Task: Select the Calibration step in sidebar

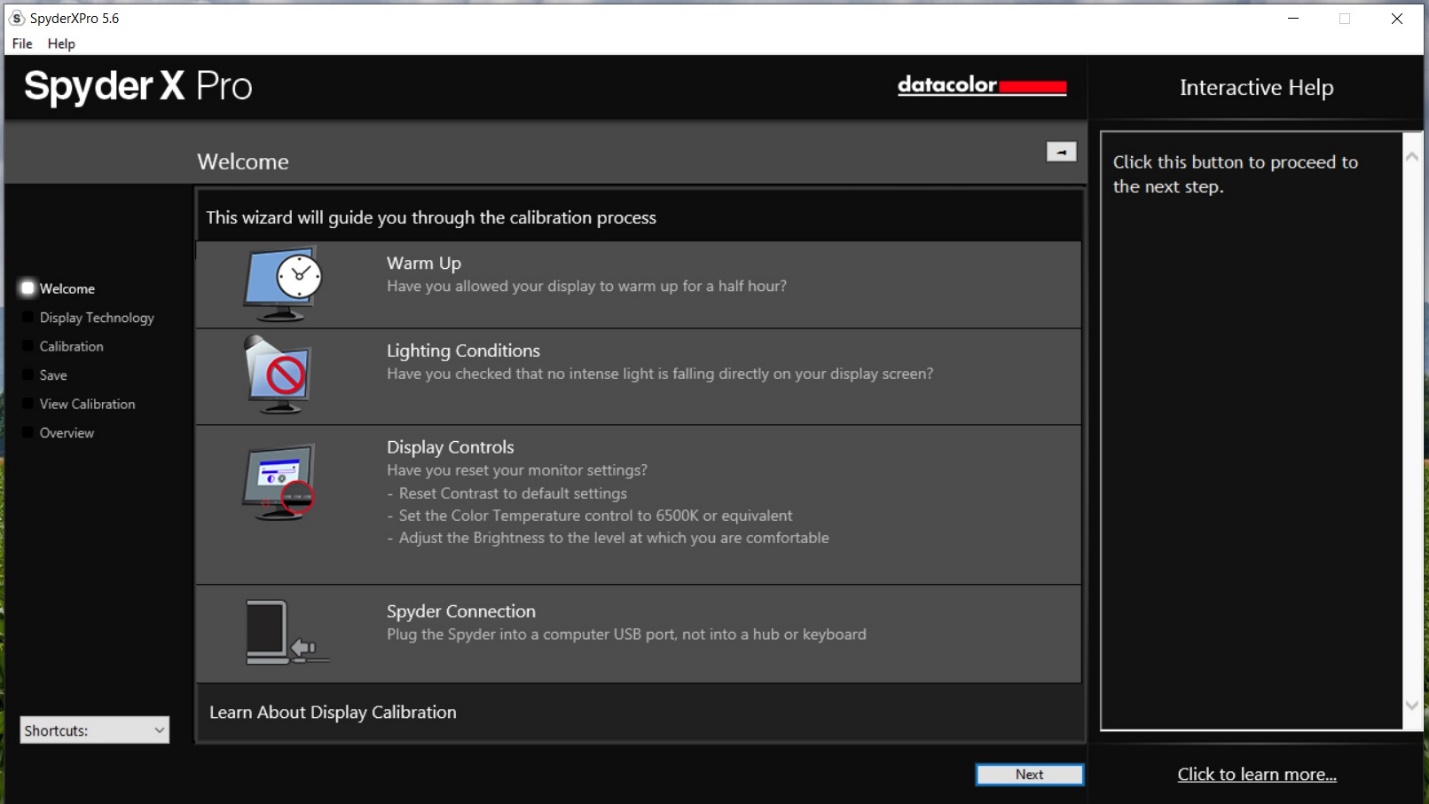Action: 71,347
